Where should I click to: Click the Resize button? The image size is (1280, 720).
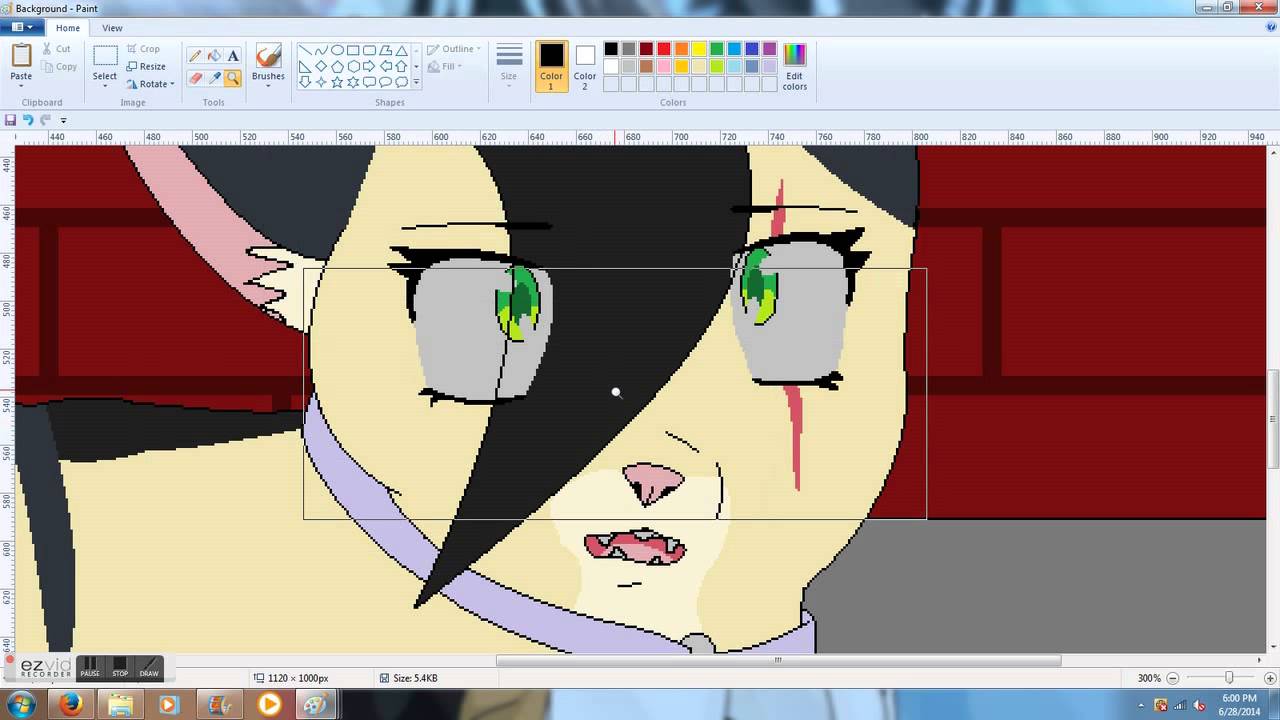(146, 67)
